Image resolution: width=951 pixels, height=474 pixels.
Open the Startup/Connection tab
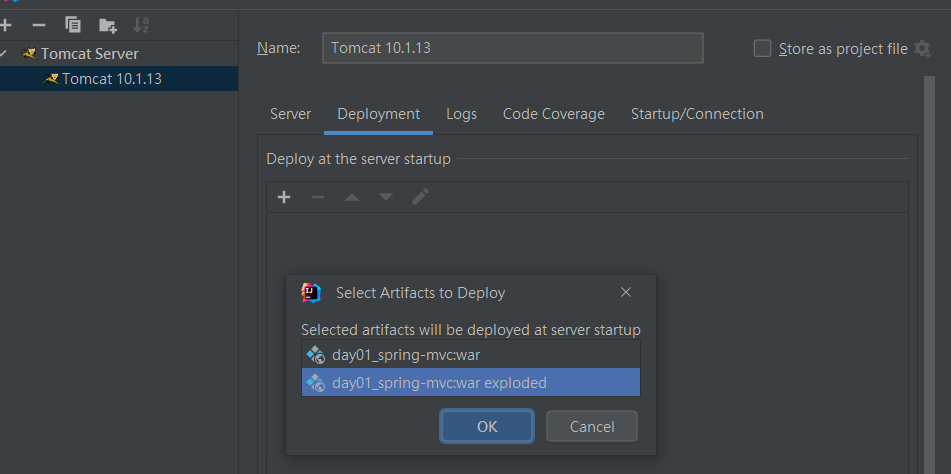point(697,114)
